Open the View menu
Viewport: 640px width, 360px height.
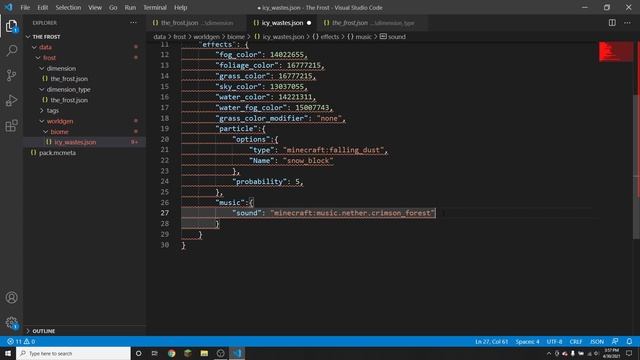pyautogui.click(x=95, y=7)
